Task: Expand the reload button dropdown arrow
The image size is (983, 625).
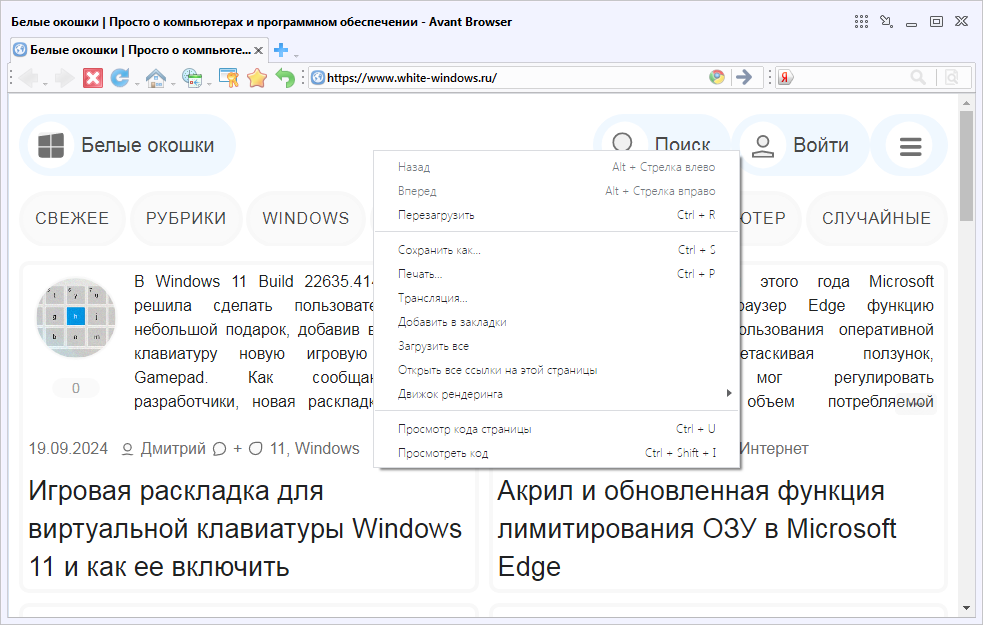Action: click(x=136, y=83)
